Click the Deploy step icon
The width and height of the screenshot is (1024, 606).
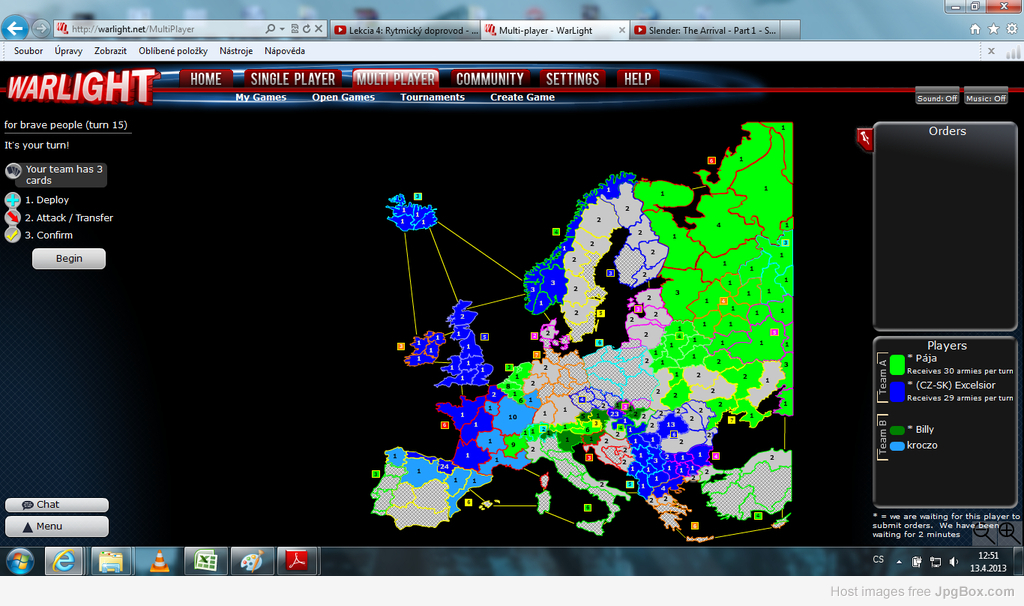click(x=13, y=200)
